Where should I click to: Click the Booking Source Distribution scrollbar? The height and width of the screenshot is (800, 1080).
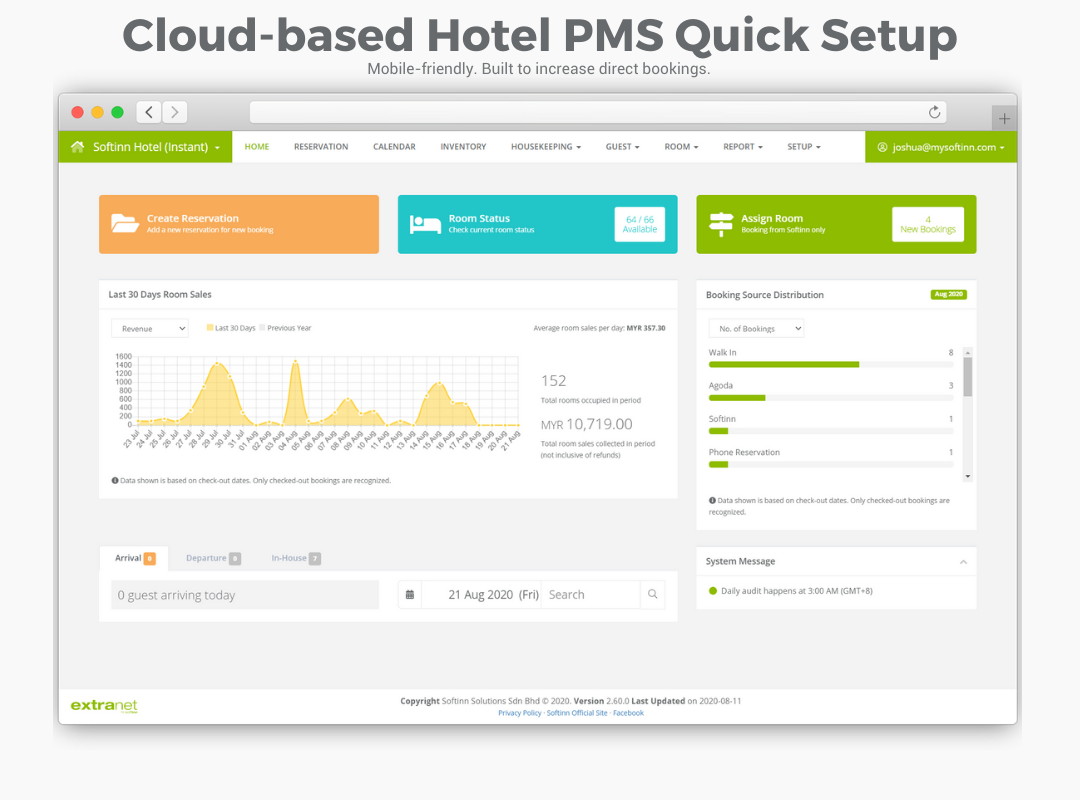[967, 378]
